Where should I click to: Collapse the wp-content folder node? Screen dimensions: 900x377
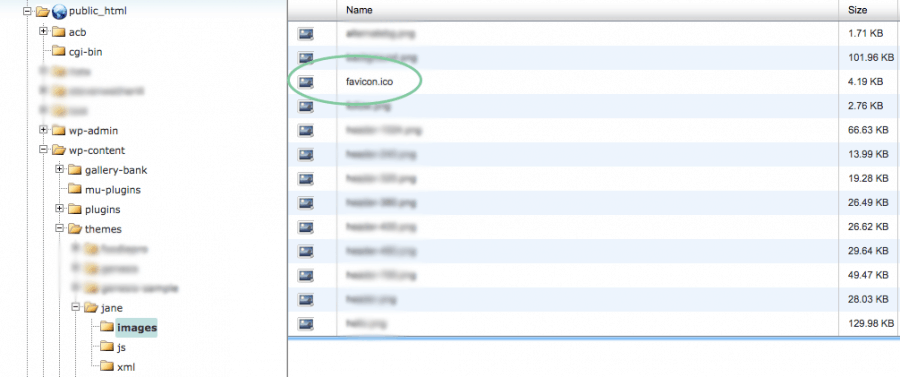pos(43,149)
